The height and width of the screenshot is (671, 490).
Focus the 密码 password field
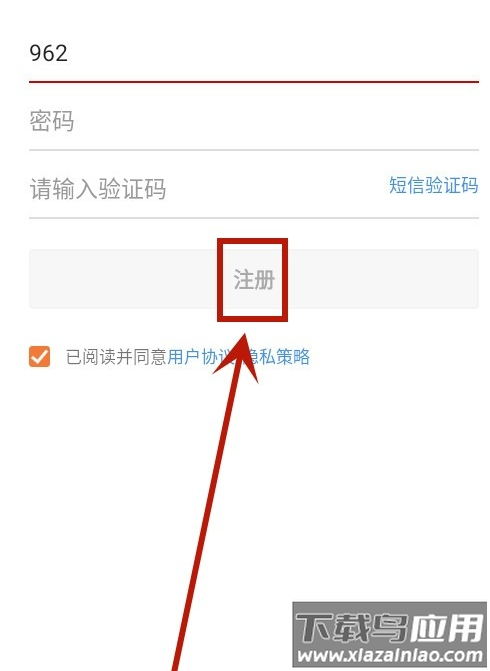point(254,121)
